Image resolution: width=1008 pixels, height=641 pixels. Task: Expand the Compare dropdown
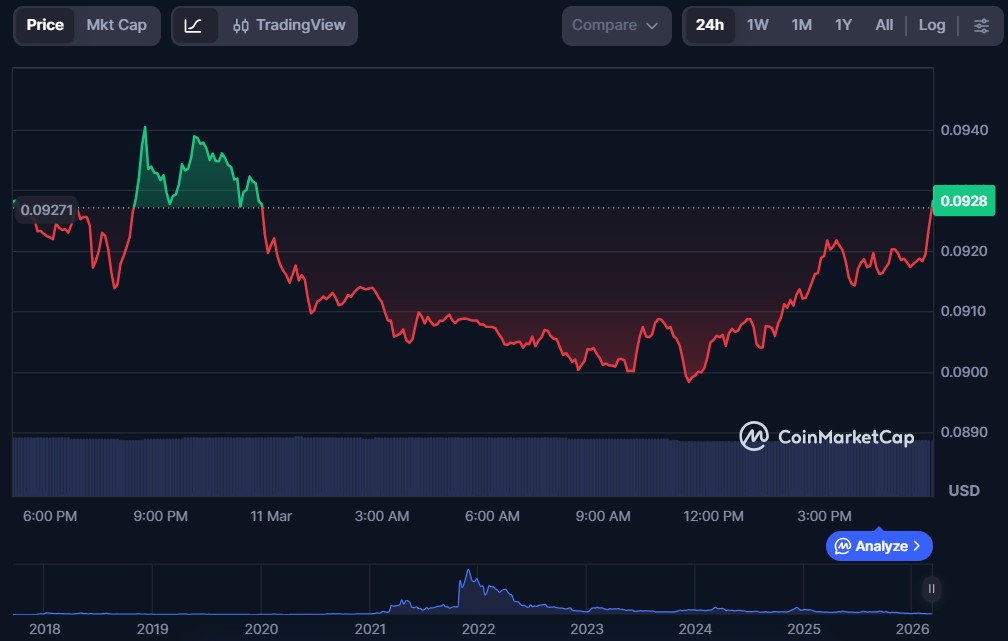point(615,25)
